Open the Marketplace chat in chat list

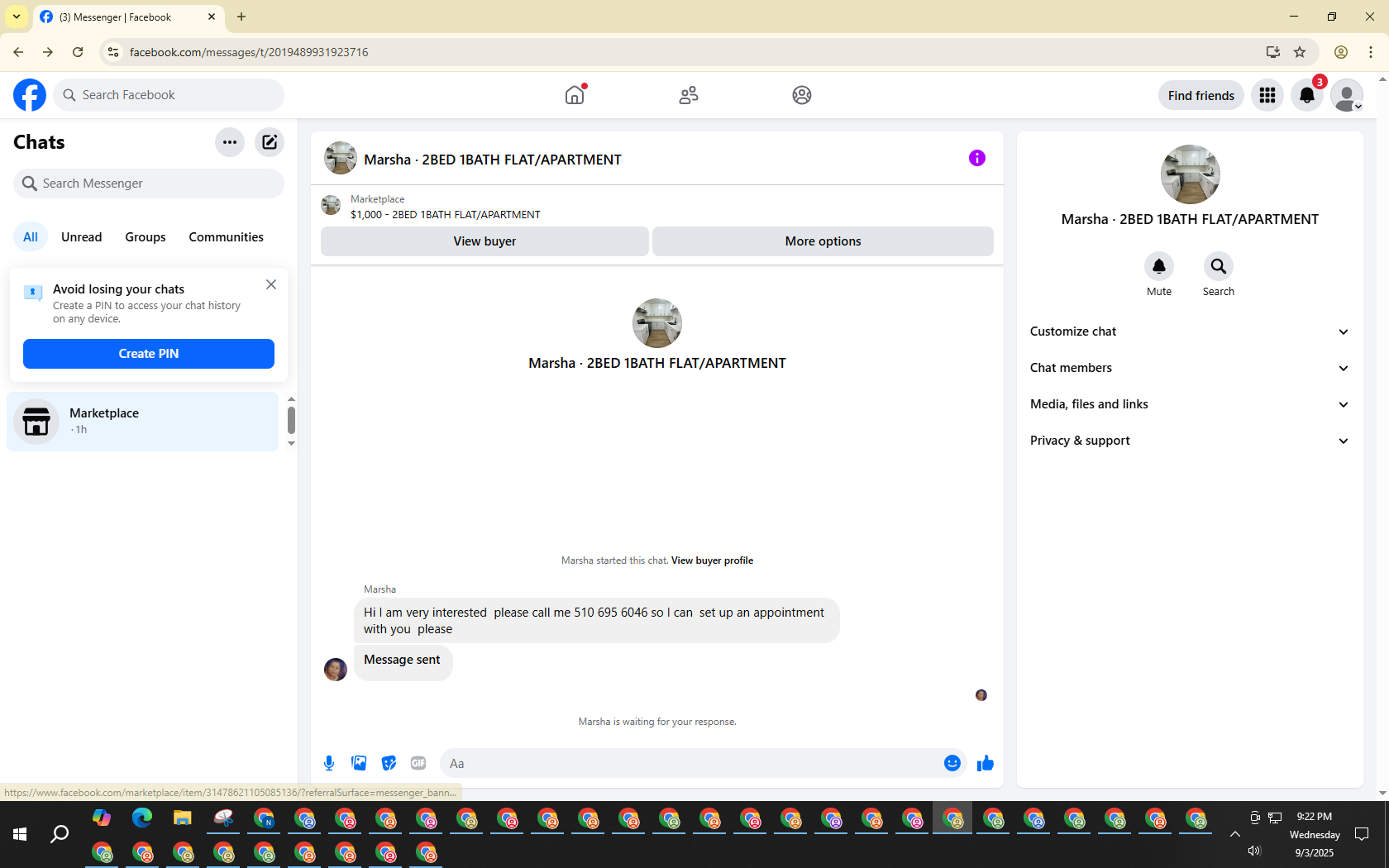[x=143, y=422]
